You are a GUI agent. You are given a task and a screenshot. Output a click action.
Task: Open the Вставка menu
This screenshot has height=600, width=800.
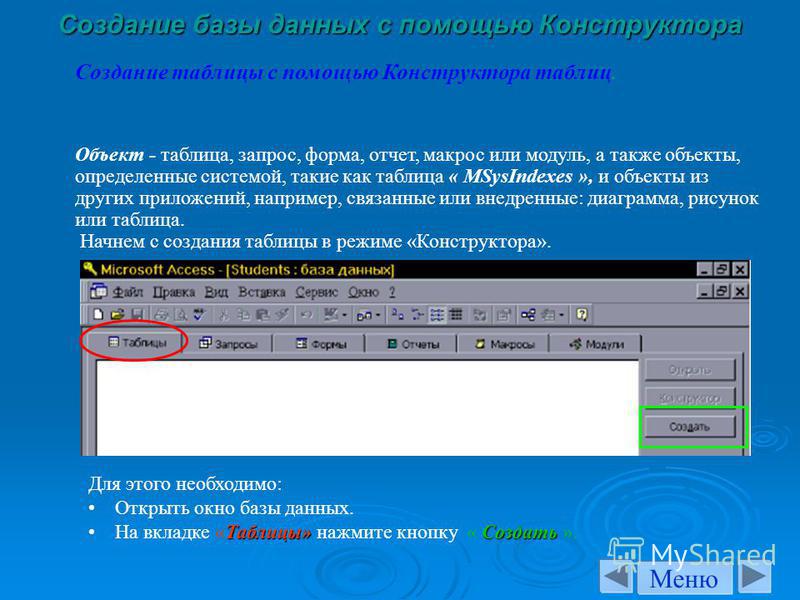(261, 292)
